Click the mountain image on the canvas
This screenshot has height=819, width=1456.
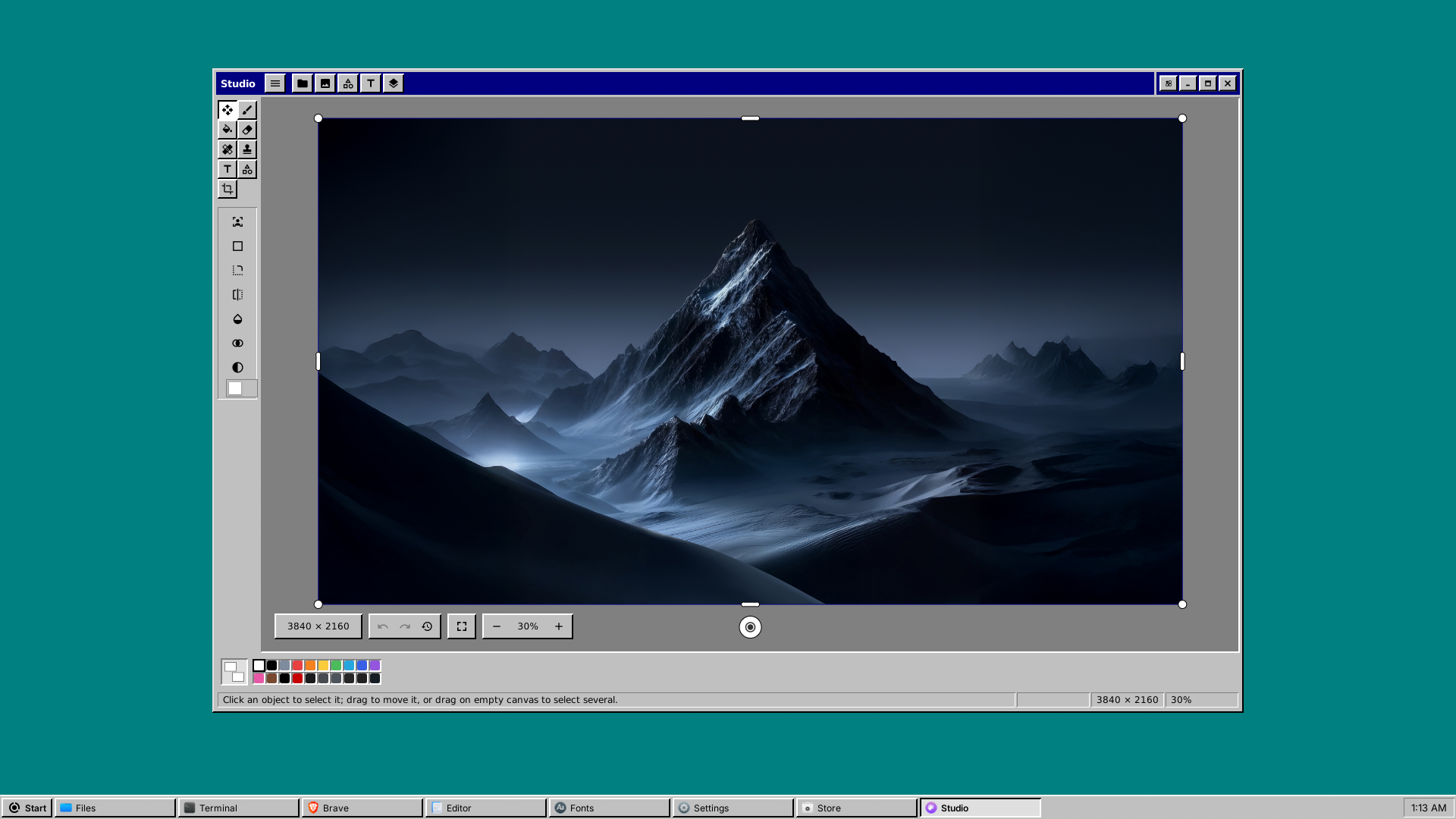tap(750, 361)
